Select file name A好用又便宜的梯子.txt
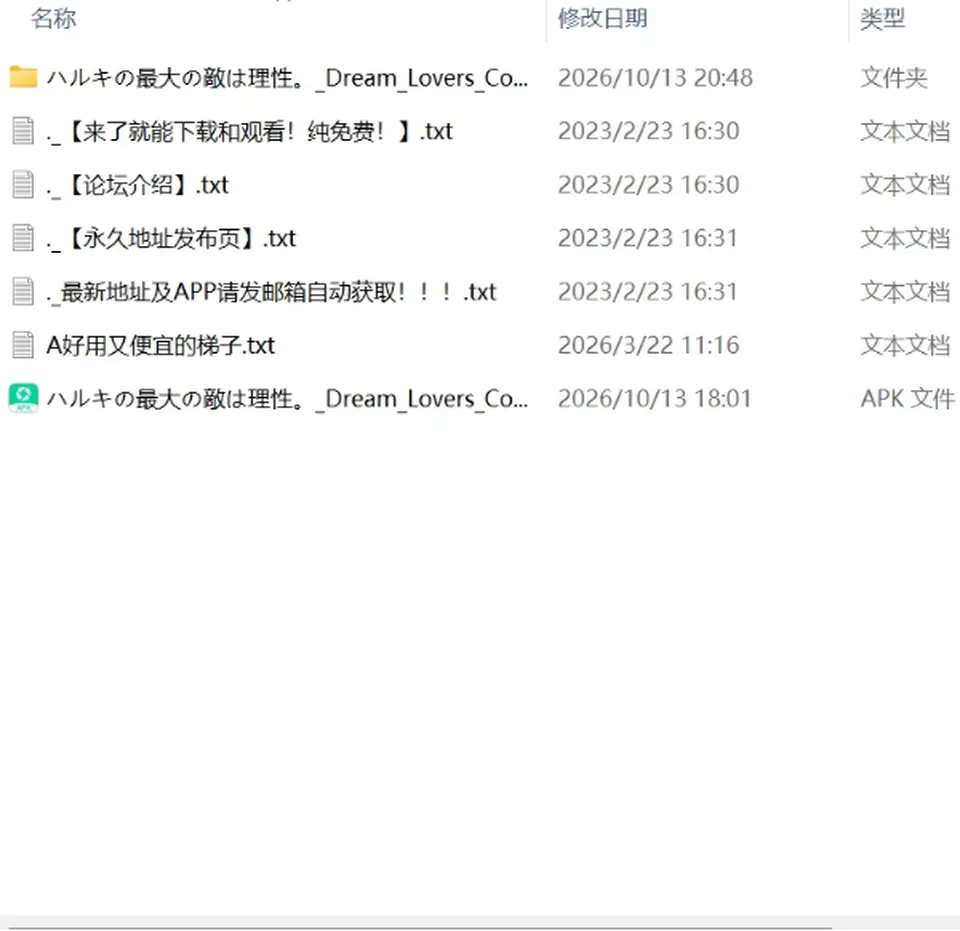The image size is (960, 931). tap(160, 345)
